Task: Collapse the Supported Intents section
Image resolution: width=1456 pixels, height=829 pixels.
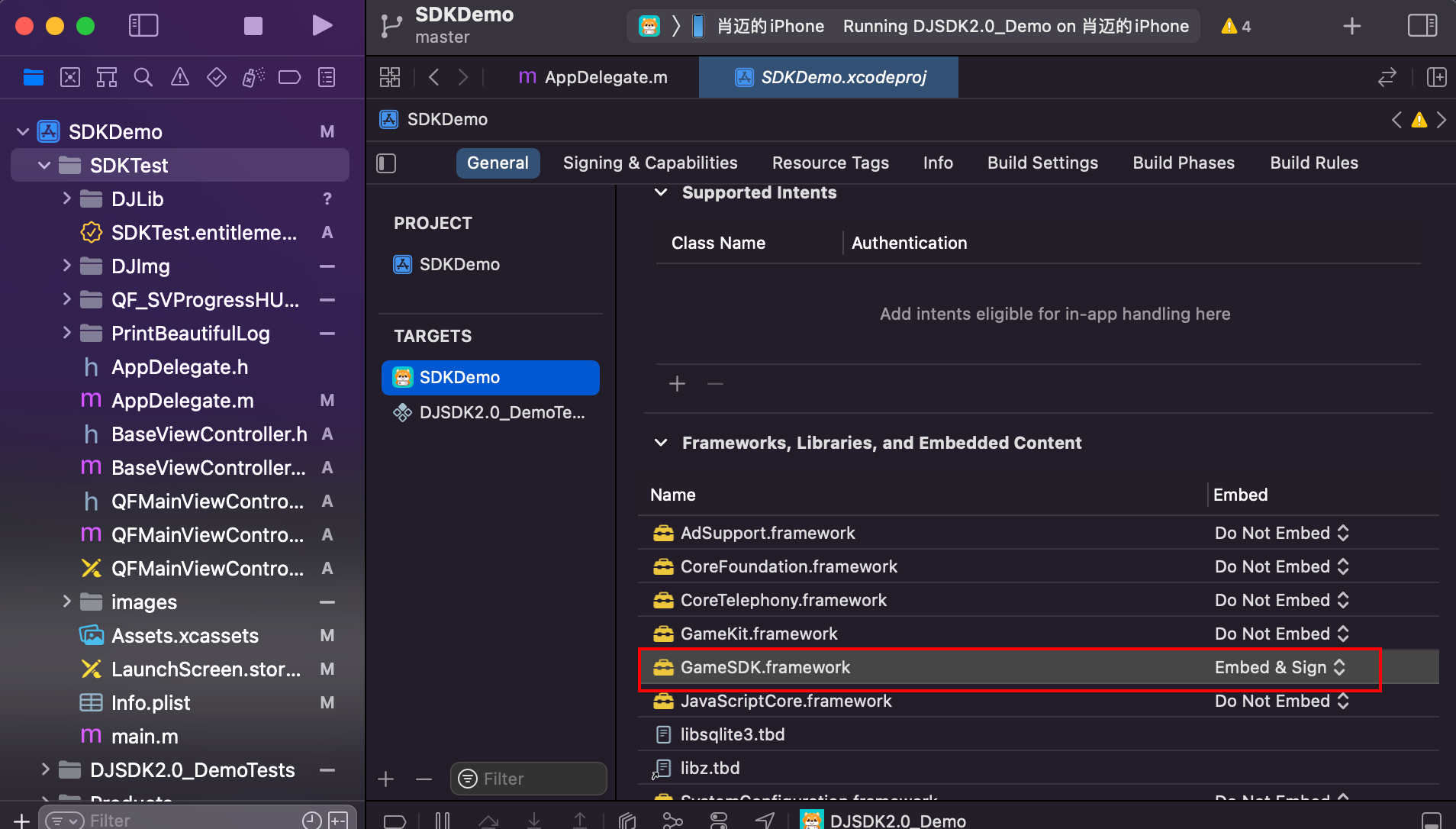Action: click(661, 192)
